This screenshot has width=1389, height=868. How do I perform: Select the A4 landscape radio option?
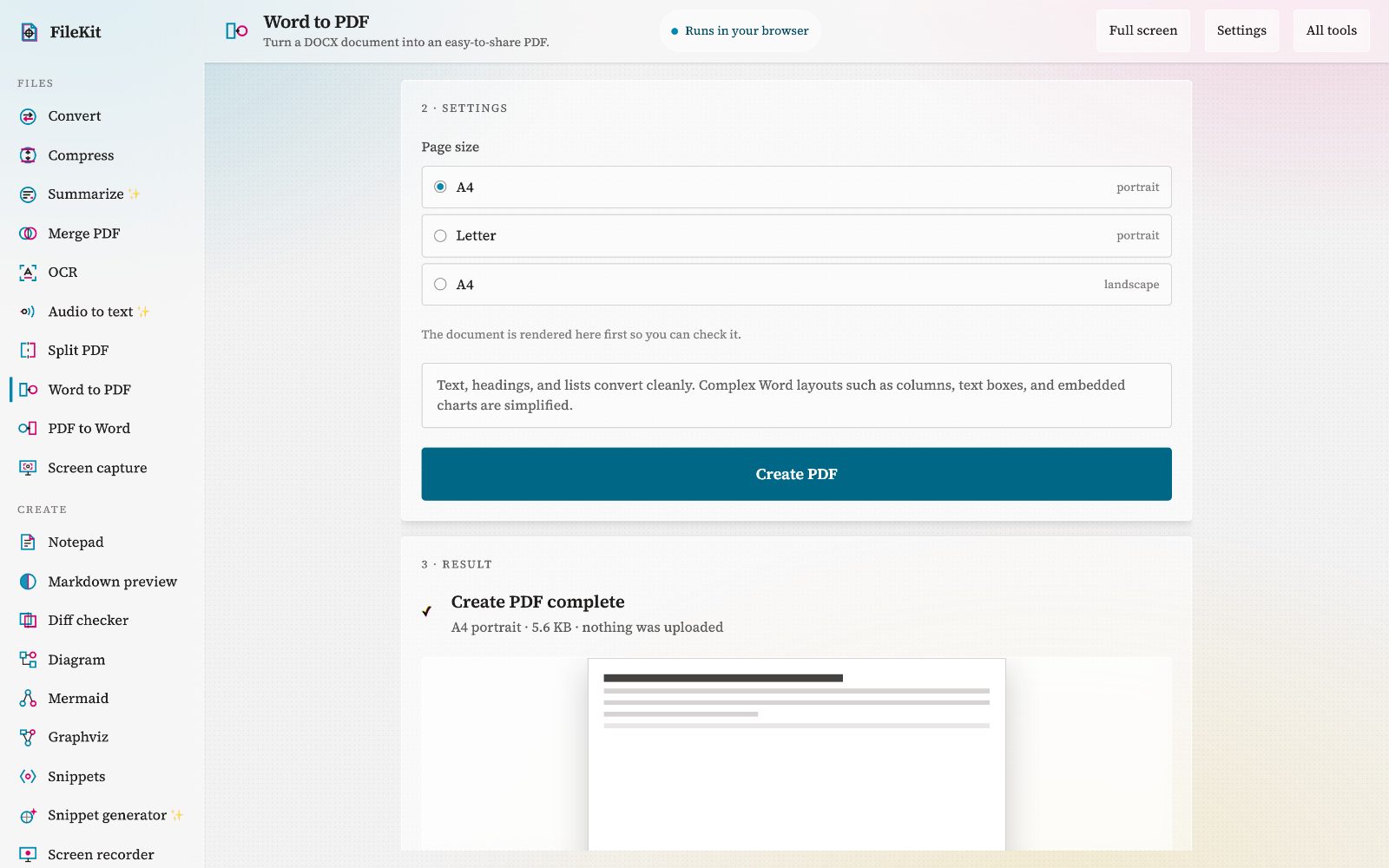coord(440,285)
